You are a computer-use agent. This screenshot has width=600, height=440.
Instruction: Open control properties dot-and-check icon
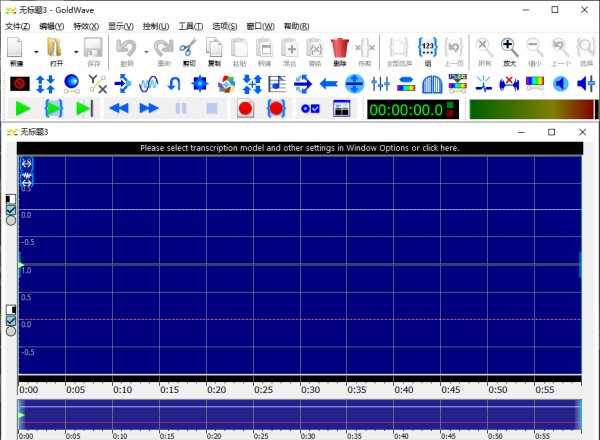(310, 109)
